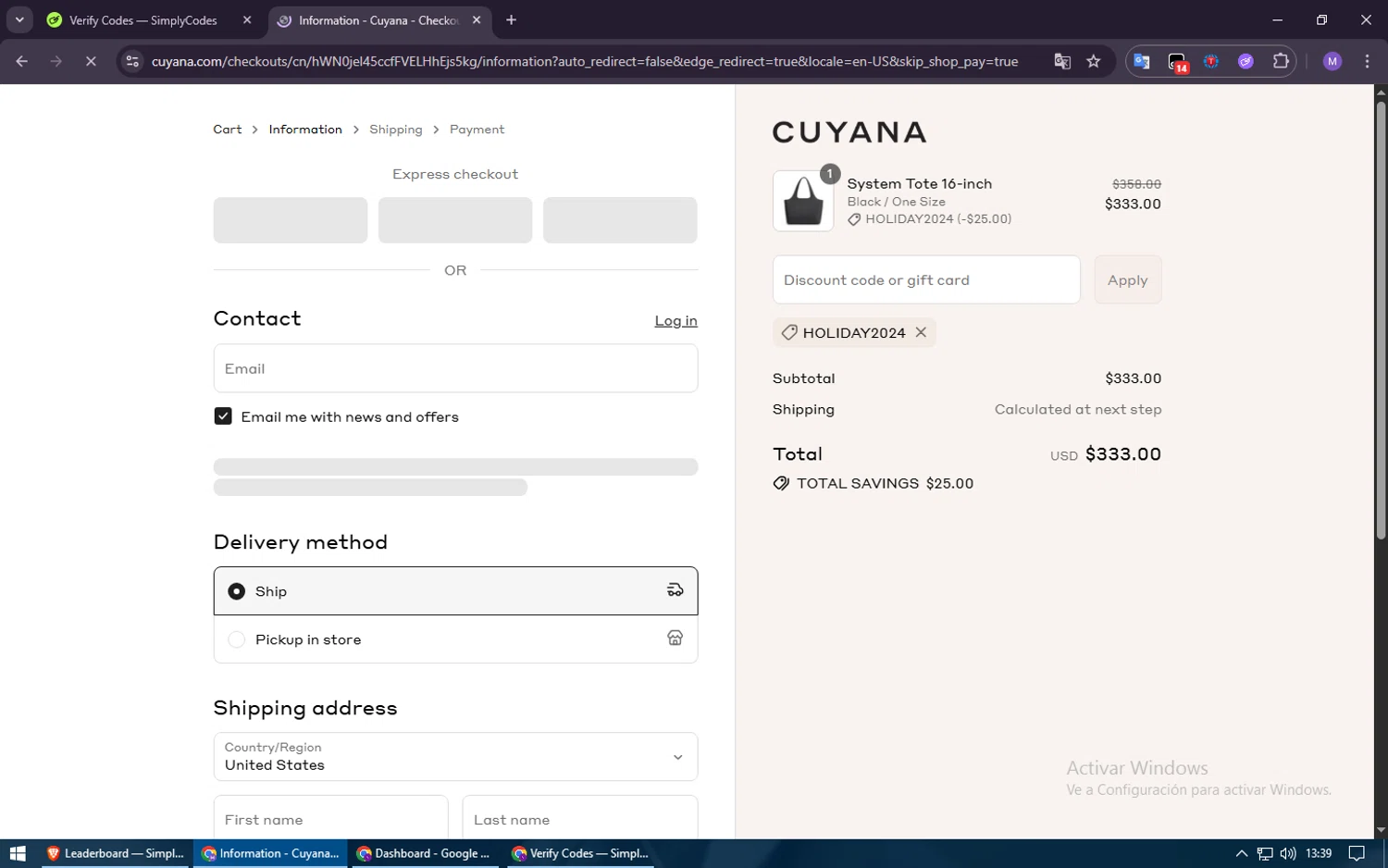Open the tab search dropdown arrow
The width and height of the screenshot is (1388, 868).
click(19, 19)
